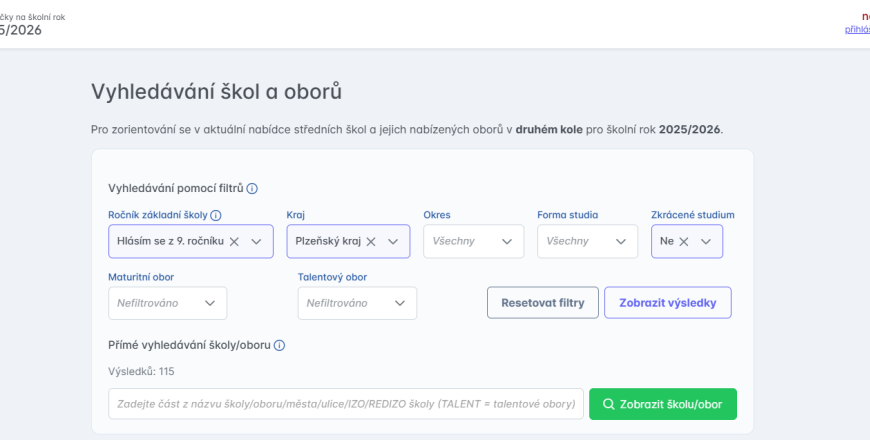Click the Maturitní obor label
This screenshot has height=440, width=870.
coord(141,277)
